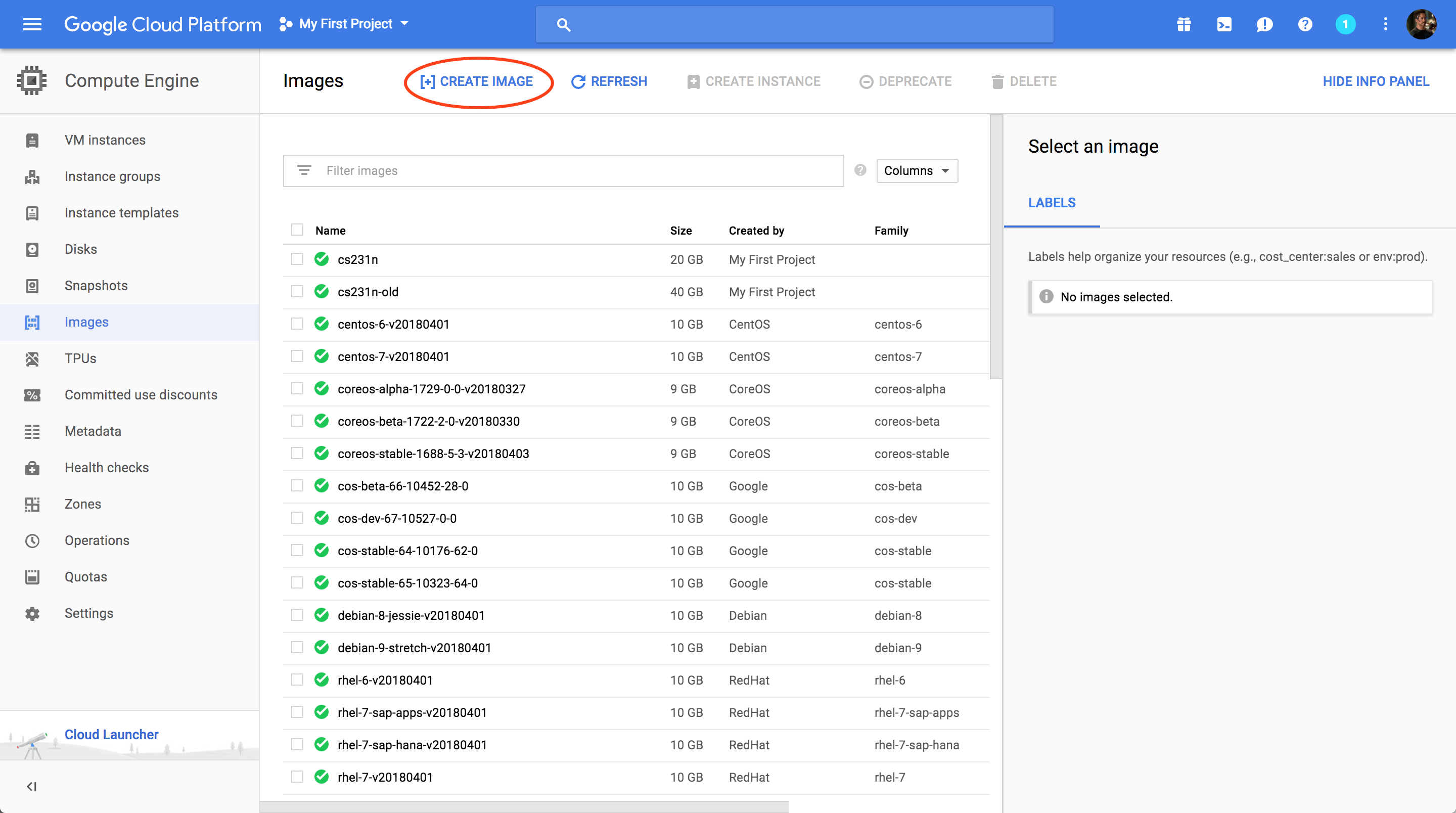The image size is (1456, 813).
Task: Check the cos-dev-67-10527-0-0 checkbox
Action: coord(297,518)
